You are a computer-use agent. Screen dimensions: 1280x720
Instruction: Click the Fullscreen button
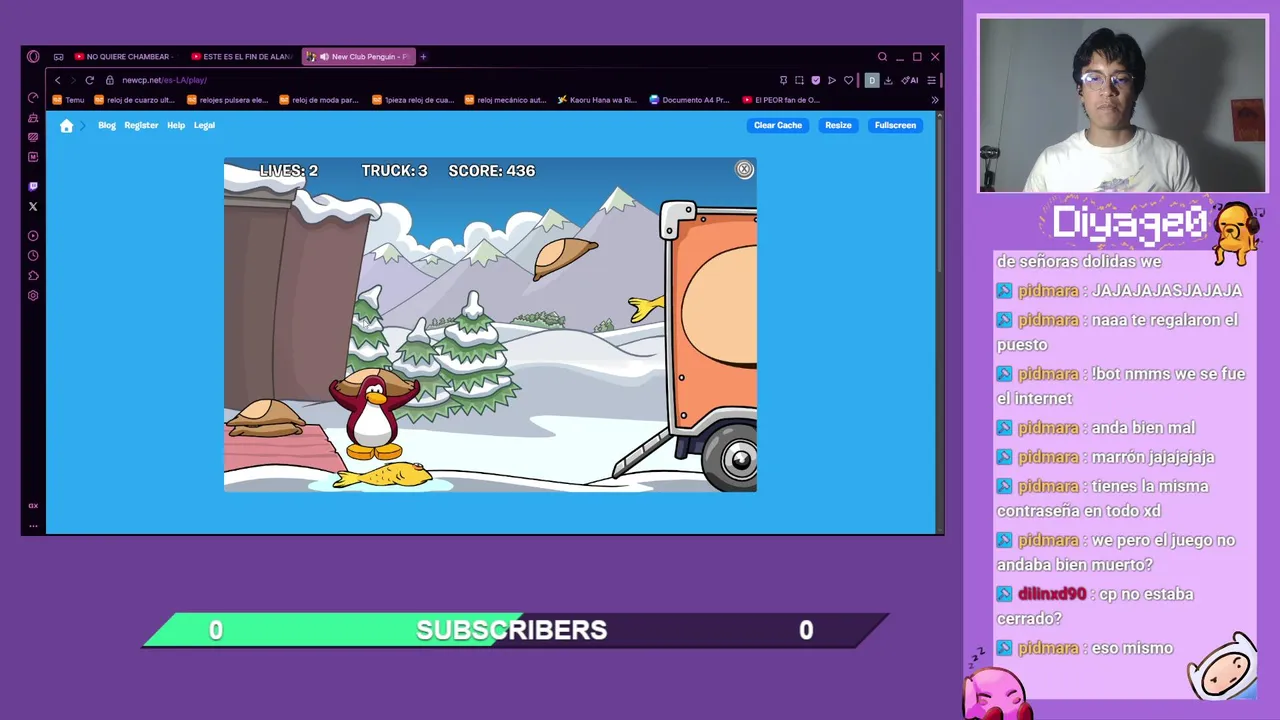pos(895,125)
